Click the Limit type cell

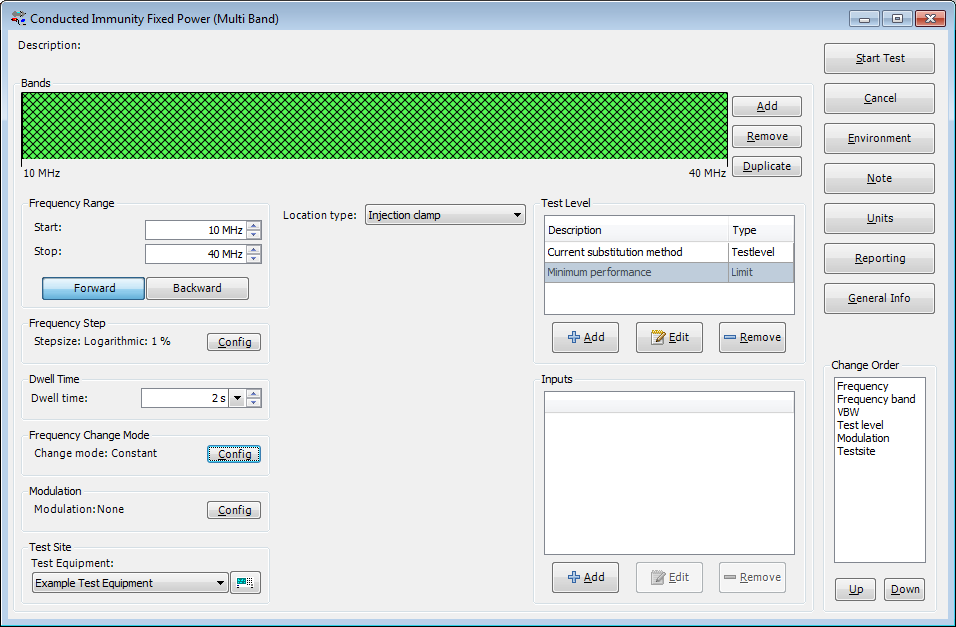coord(761,272)
